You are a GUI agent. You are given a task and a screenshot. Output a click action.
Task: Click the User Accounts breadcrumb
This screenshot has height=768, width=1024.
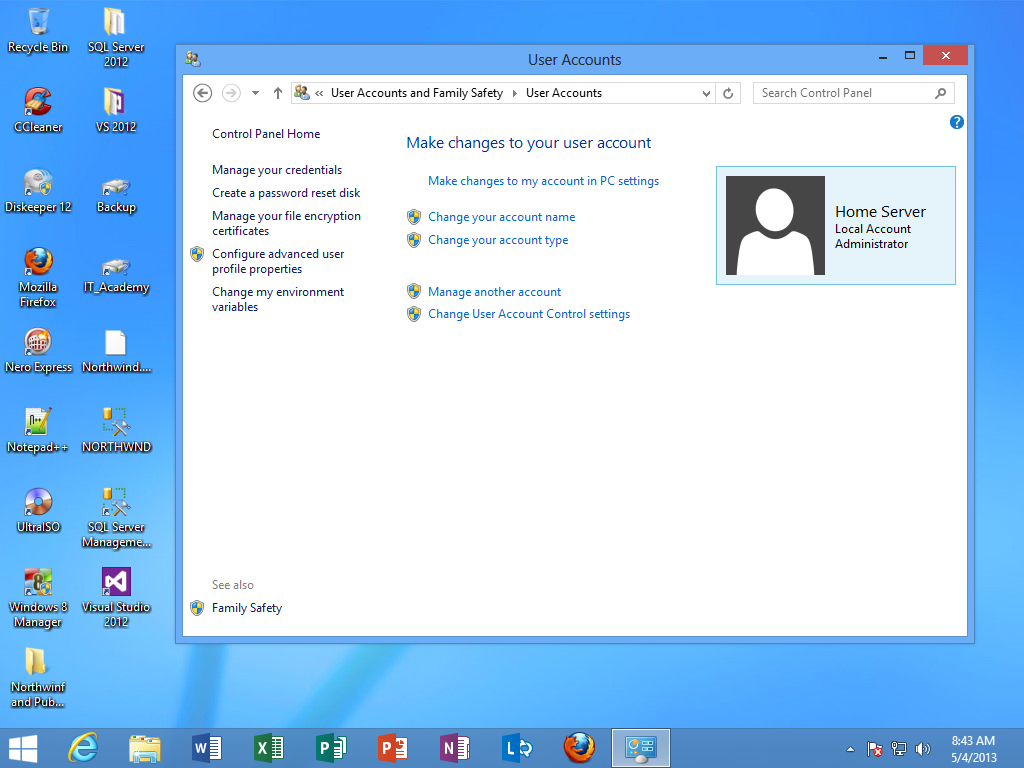pos(564,93)
